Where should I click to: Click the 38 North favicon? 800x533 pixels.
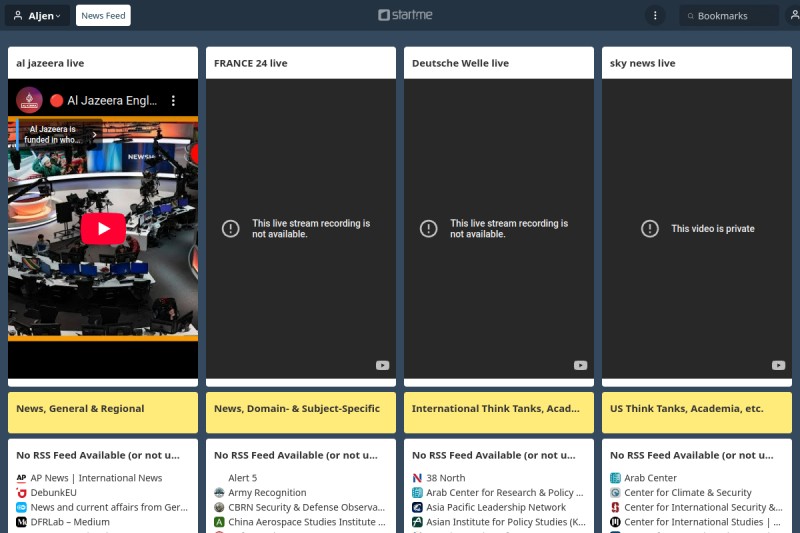pos(417,478)
